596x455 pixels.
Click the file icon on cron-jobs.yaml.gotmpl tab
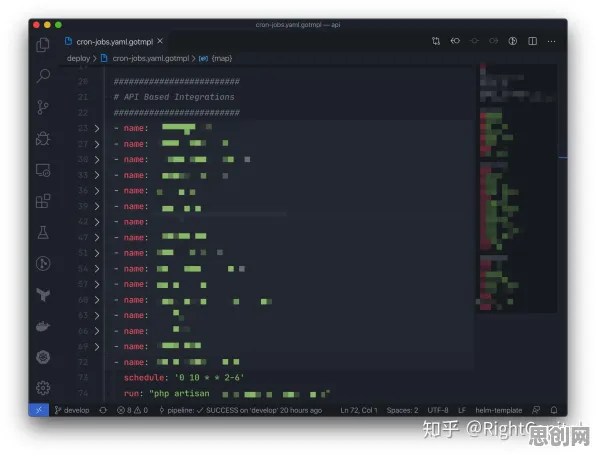point(68,41)
